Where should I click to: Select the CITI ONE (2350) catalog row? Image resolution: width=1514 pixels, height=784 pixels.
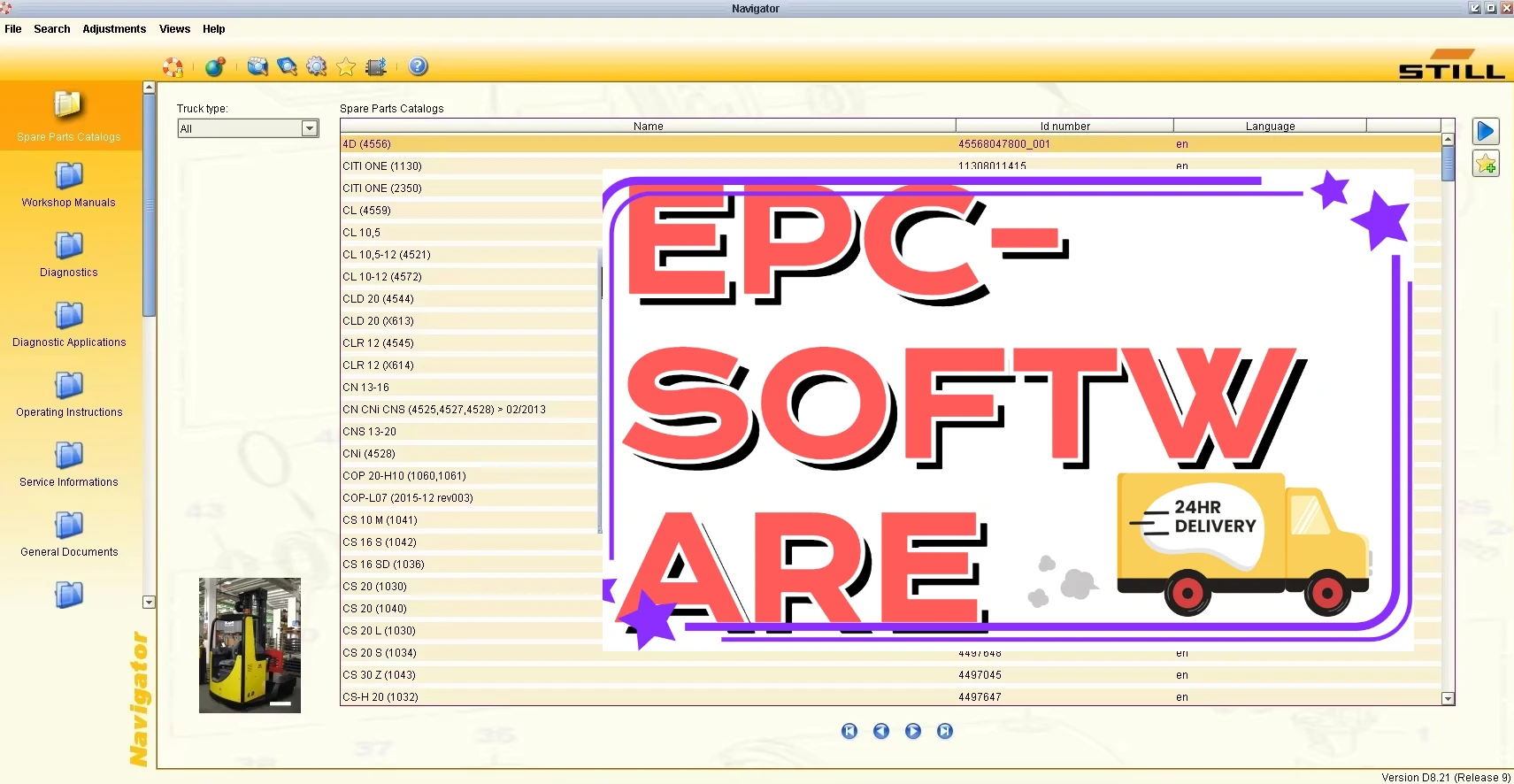[x=382, y=188]
